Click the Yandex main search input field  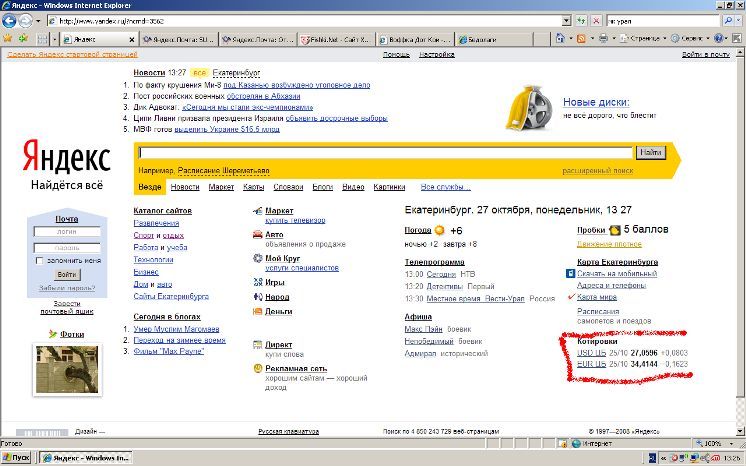385,153
